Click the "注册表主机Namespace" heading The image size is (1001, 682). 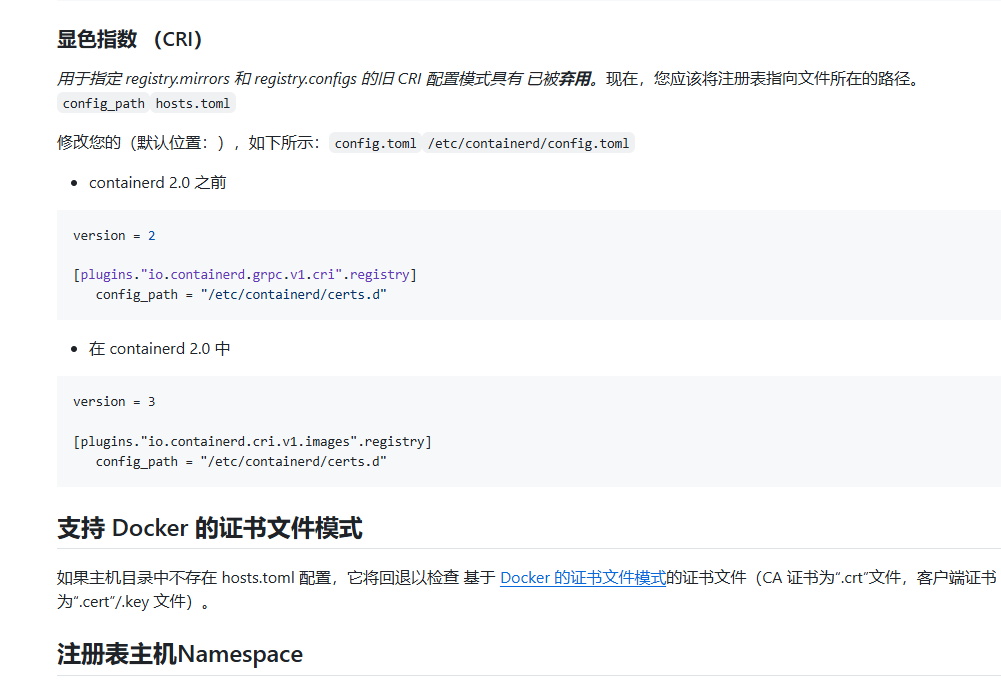[180, 654]
